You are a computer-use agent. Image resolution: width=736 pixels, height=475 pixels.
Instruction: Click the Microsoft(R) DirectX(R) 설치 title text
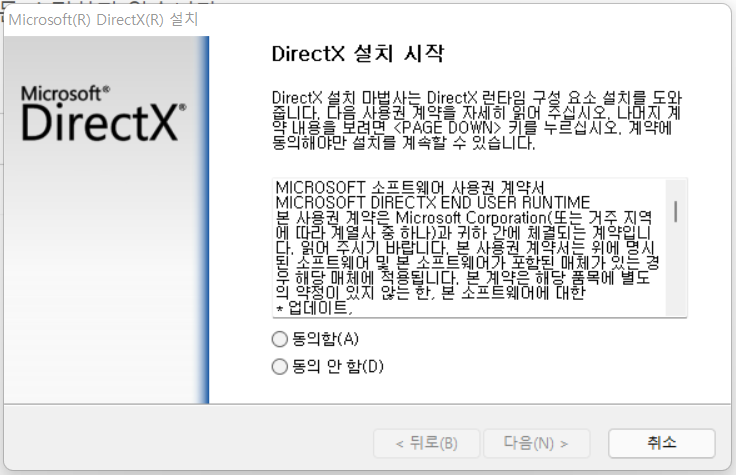[x=103, y=20]
